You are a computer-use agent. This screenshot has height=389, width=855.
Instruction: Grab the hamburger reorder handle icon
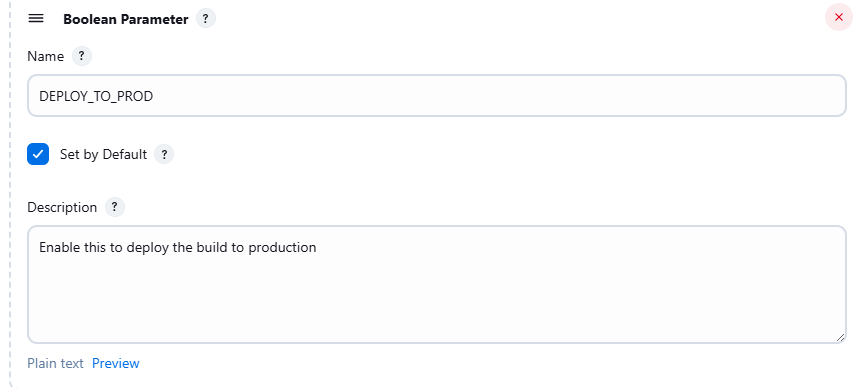(36, 18)
